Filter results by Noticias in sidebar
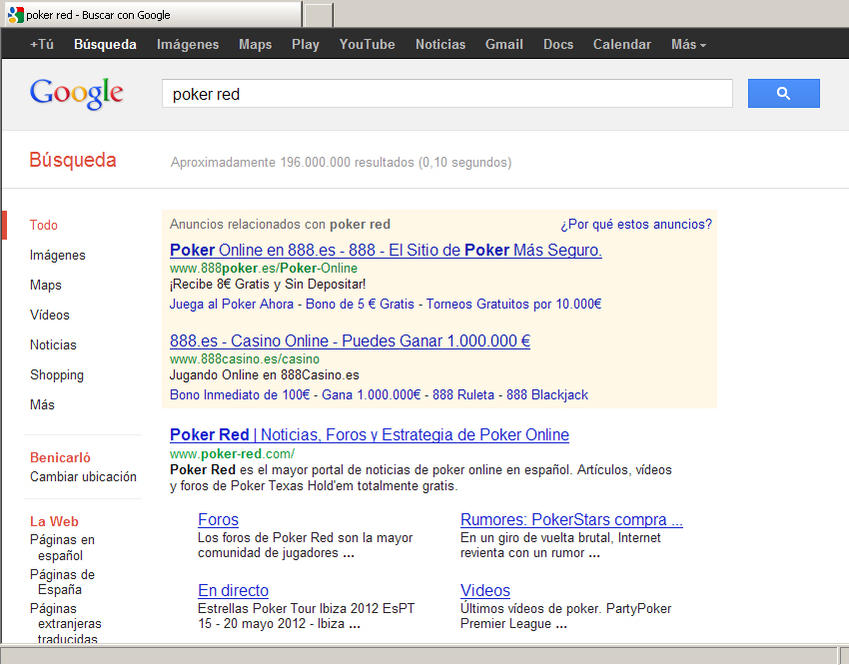This screenshot has height=665, width=849. [x=53, y=344]
